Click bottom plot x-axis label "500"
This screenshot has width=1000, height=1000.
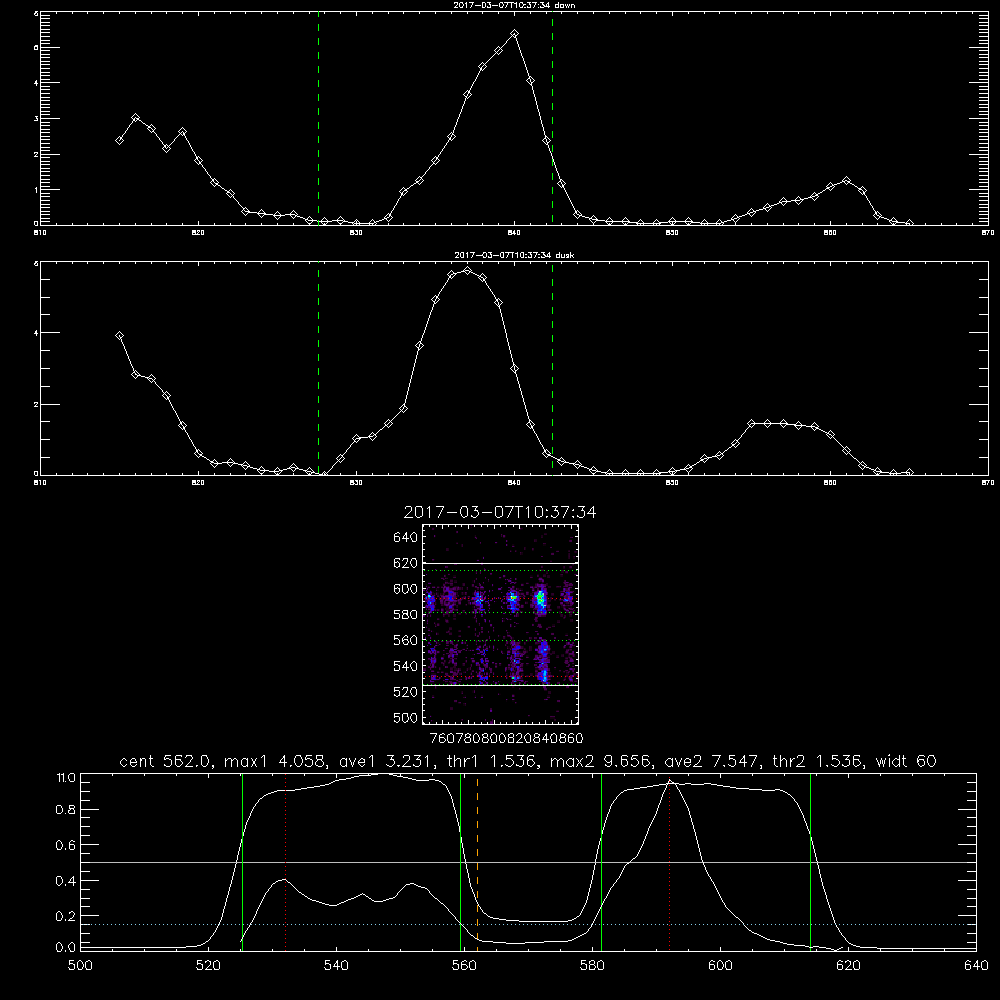[80, 966]
